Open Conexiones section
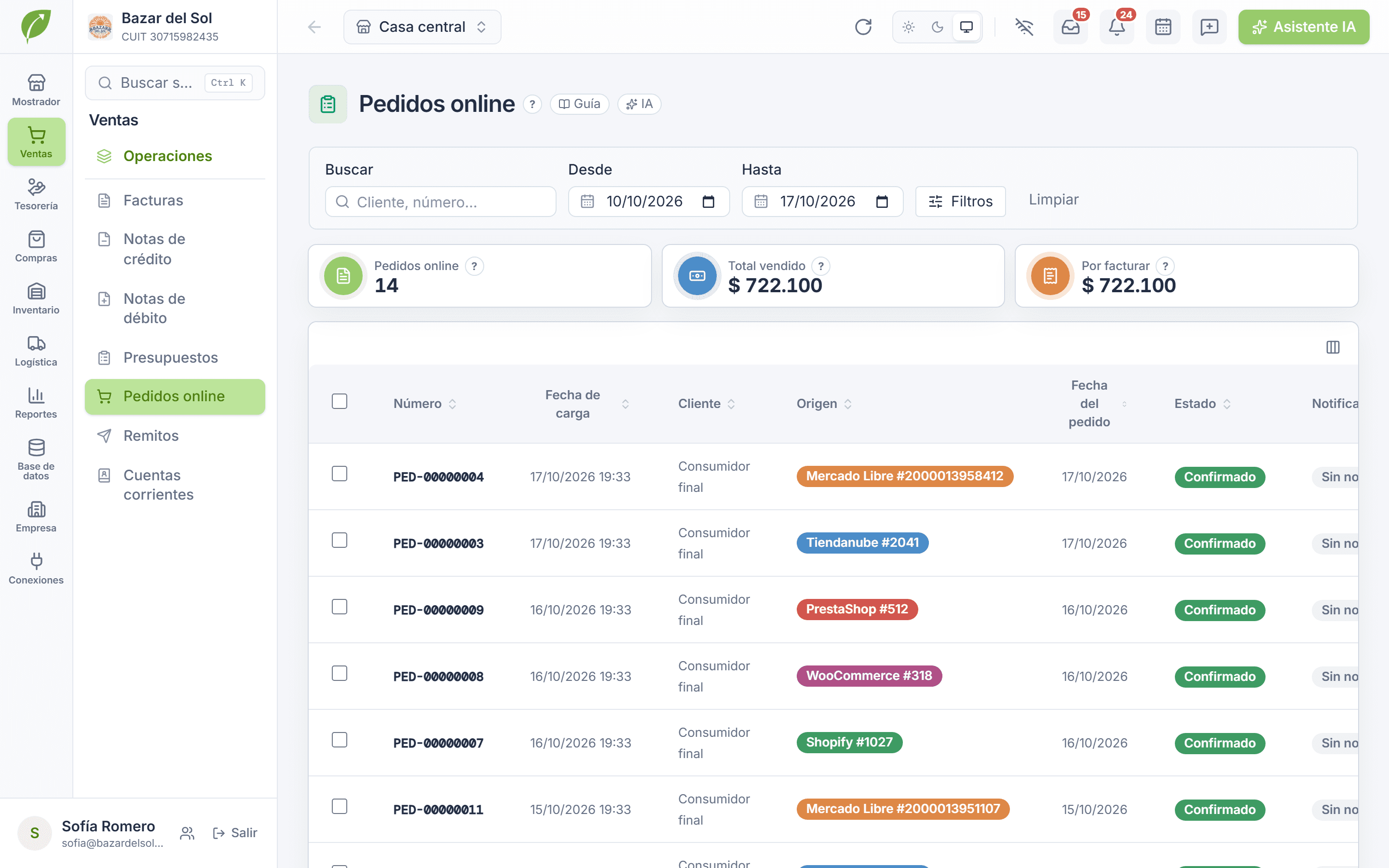1389x868 pixels. pyautogui.click(x=36, y=569)
